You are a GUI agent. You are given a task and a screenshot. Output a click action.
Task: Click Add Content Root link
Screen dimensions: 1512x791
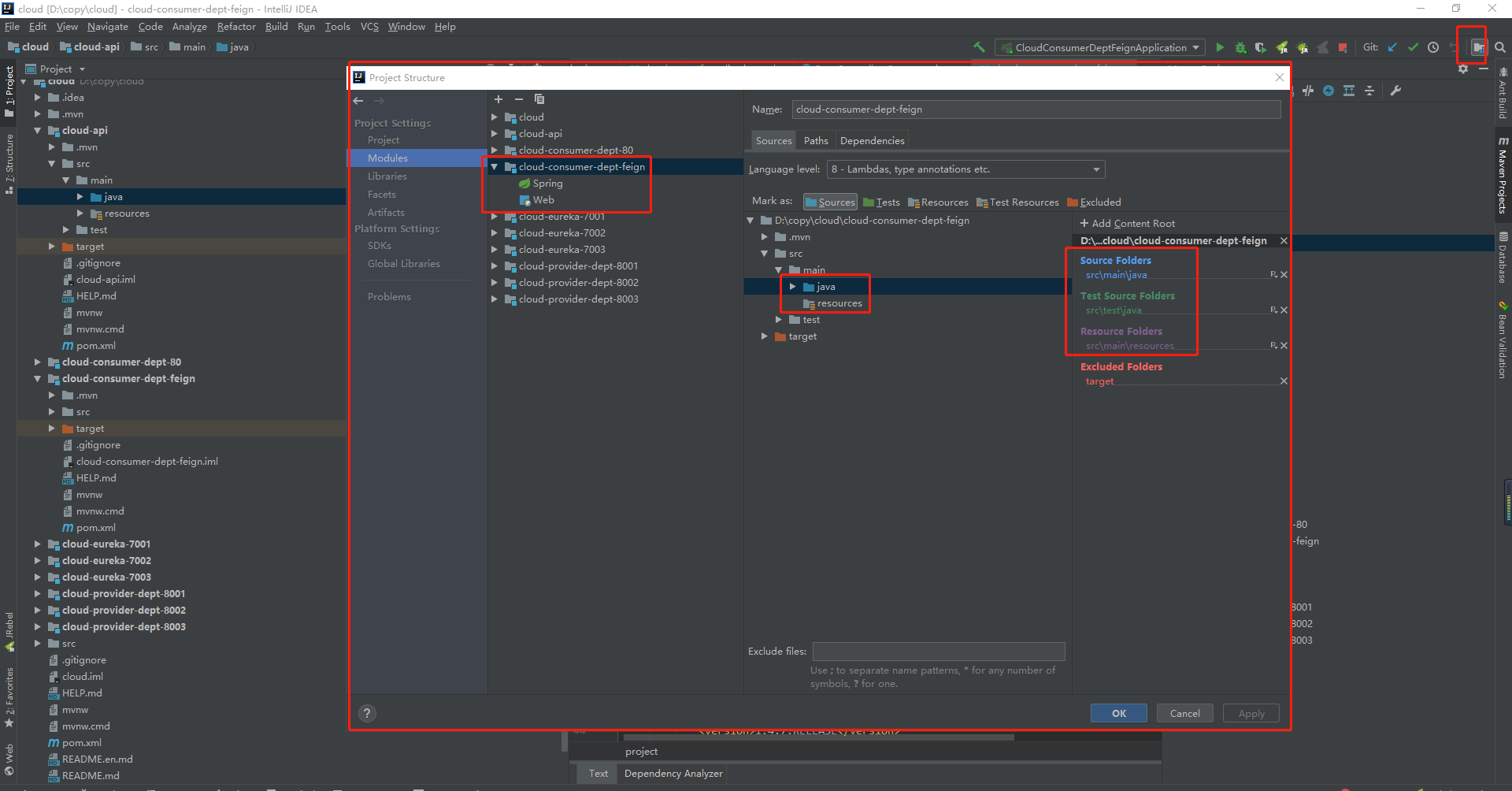click(1128, 224)
